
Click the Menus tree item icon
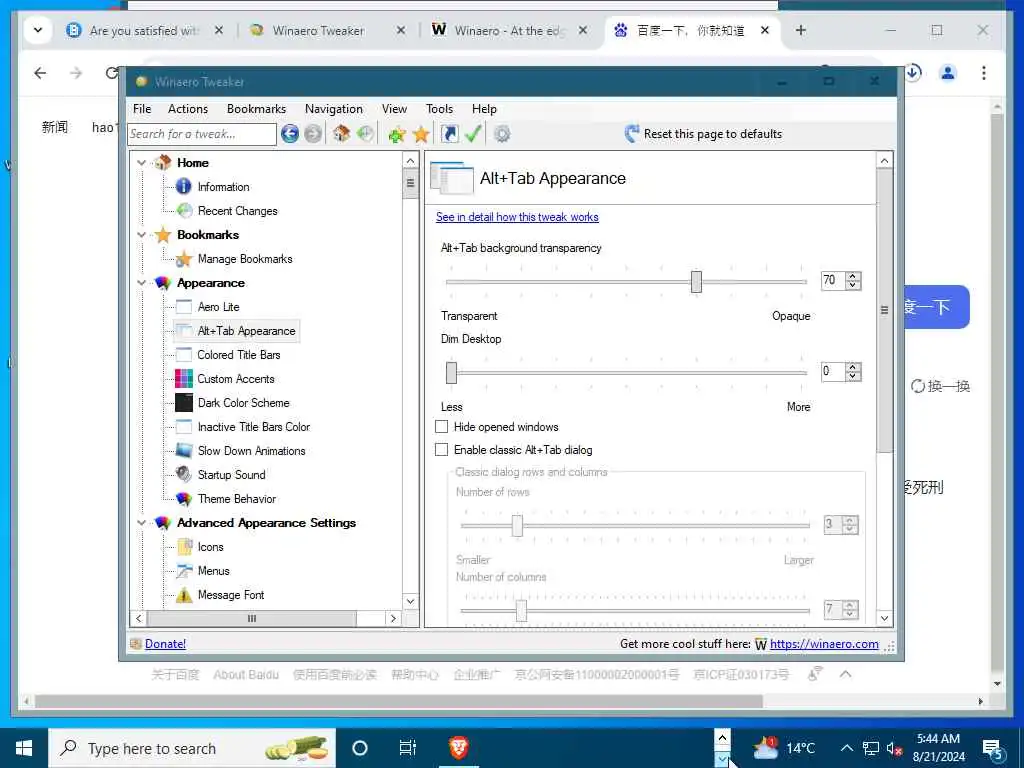click(184, 571)
